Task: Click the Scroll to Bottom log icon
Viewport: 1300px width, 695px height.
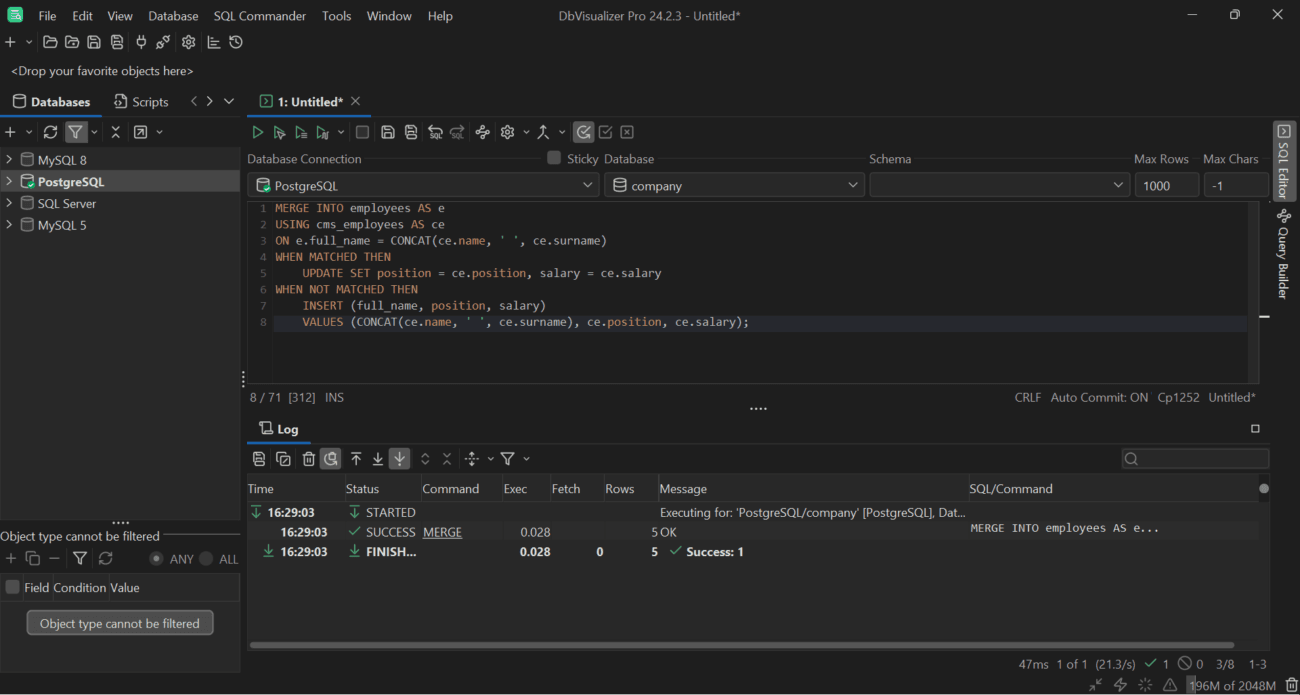Action: point(377,458)
